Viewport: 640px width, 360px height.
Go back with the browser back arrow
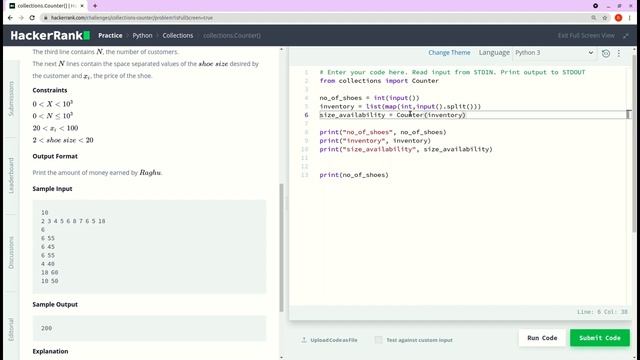tap(10, 18)
